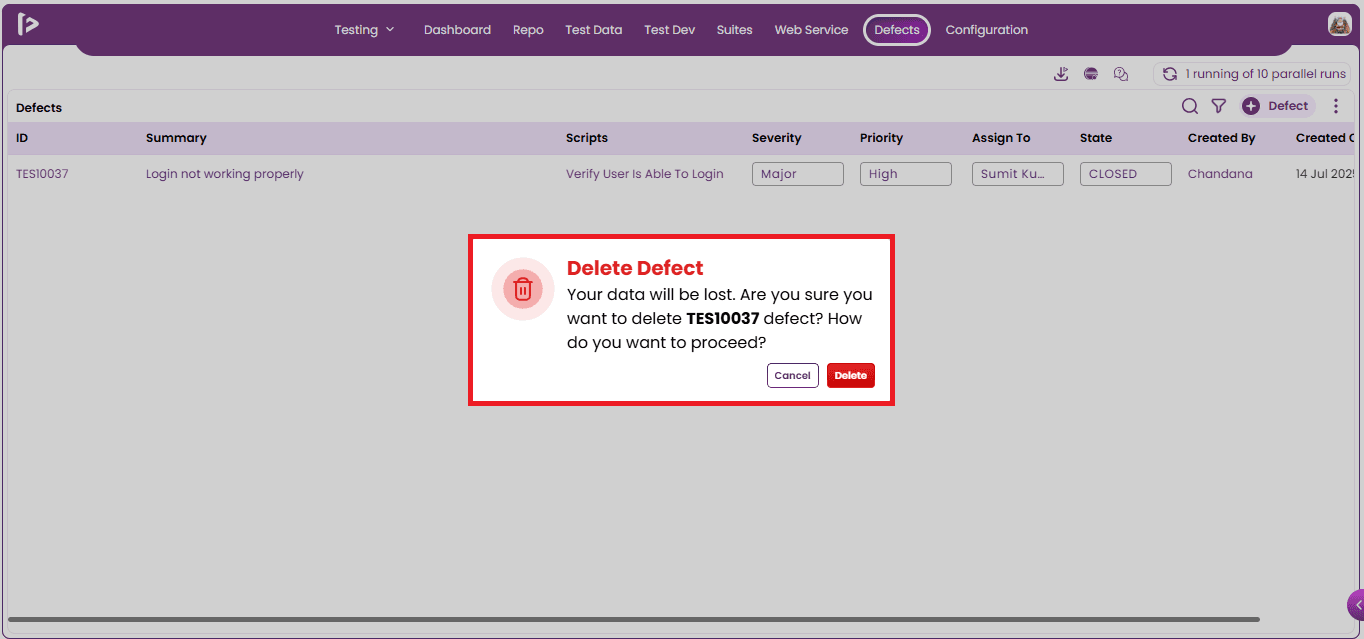Confirm deletion with the red Delete button
Viewport: 1364px width, 639px height.
[x=851, y=375]
